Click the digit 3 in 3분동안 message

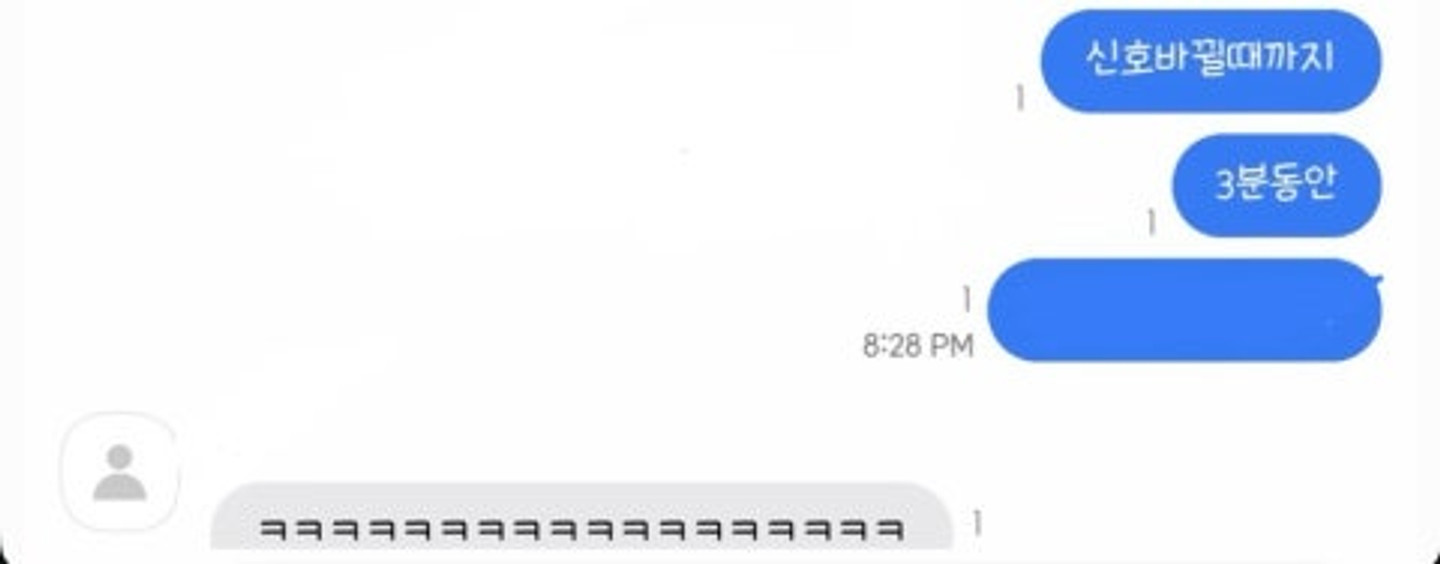(x=1225, y=186)
